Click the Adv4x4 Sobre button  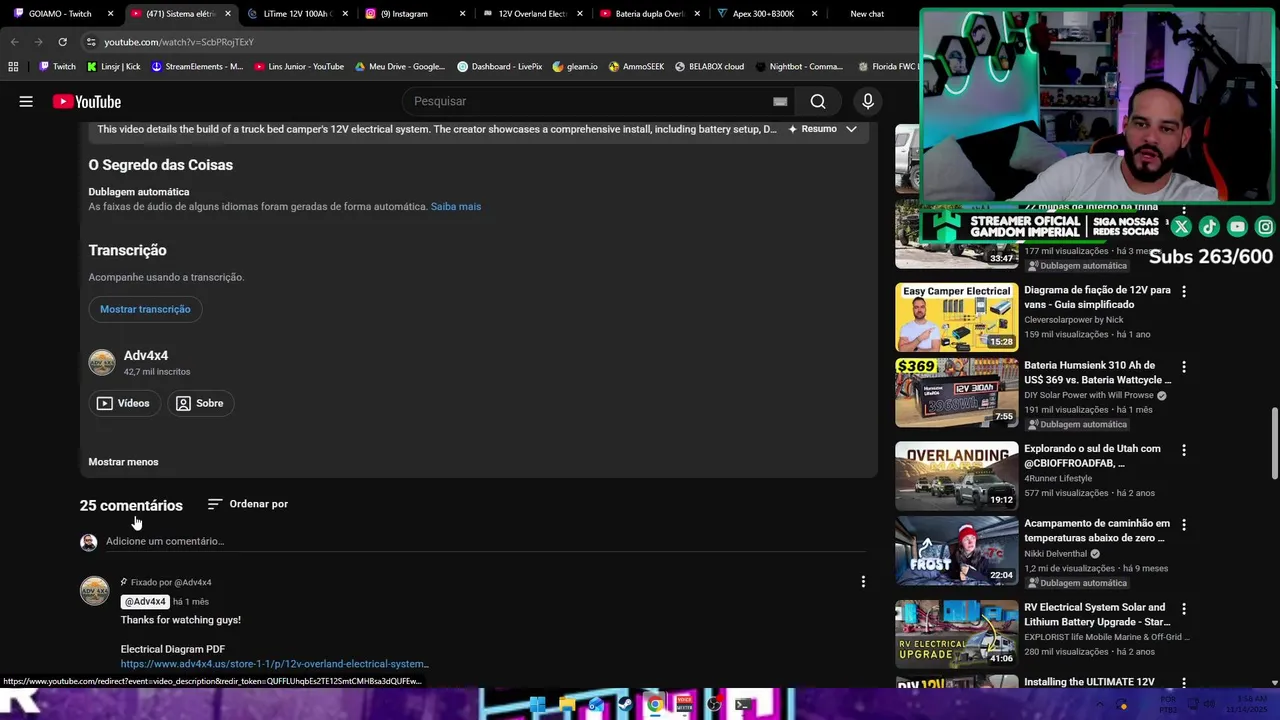199,403
